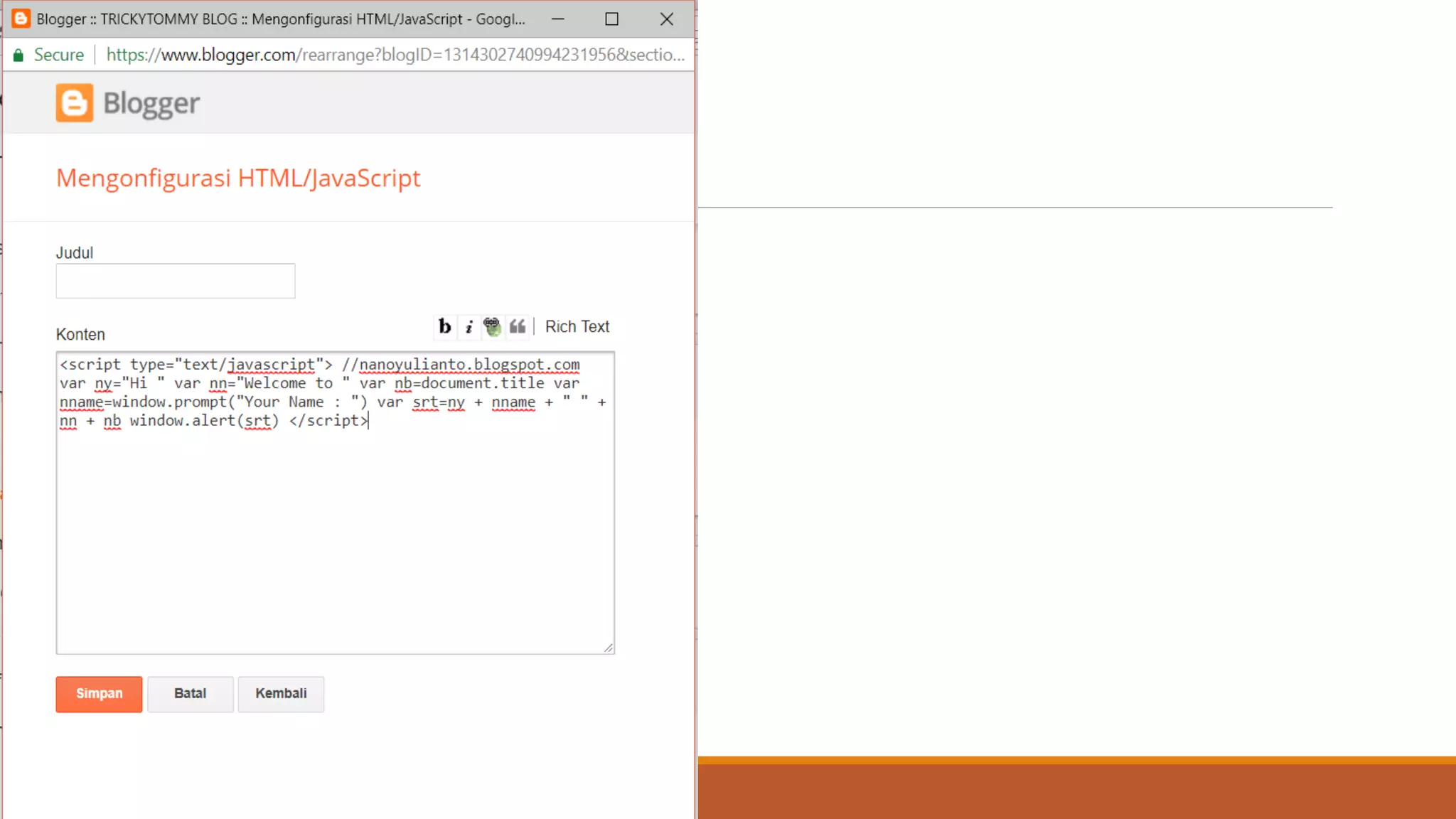Insert blockquote using the quote icon
The height and width of the screenshot is (819, 1456).
tap(518, 326)
